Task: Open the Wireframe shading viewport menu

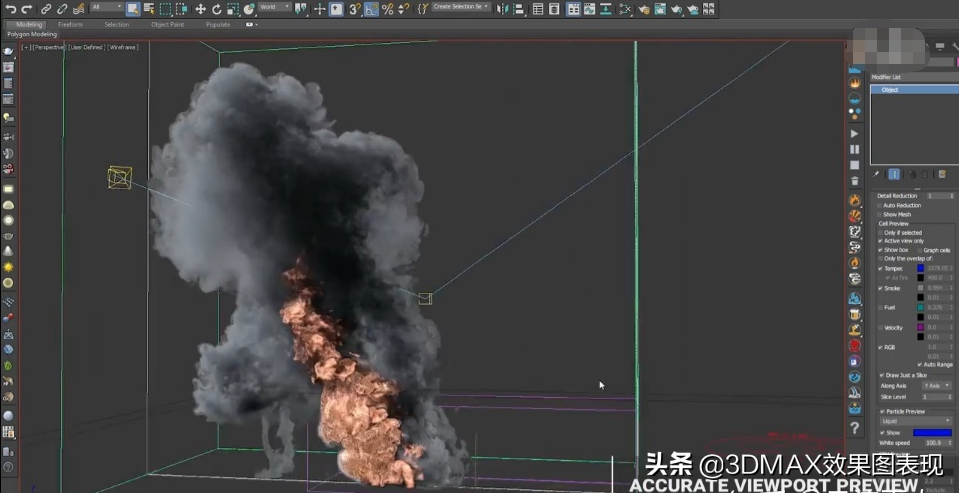Action: (124, 47)
